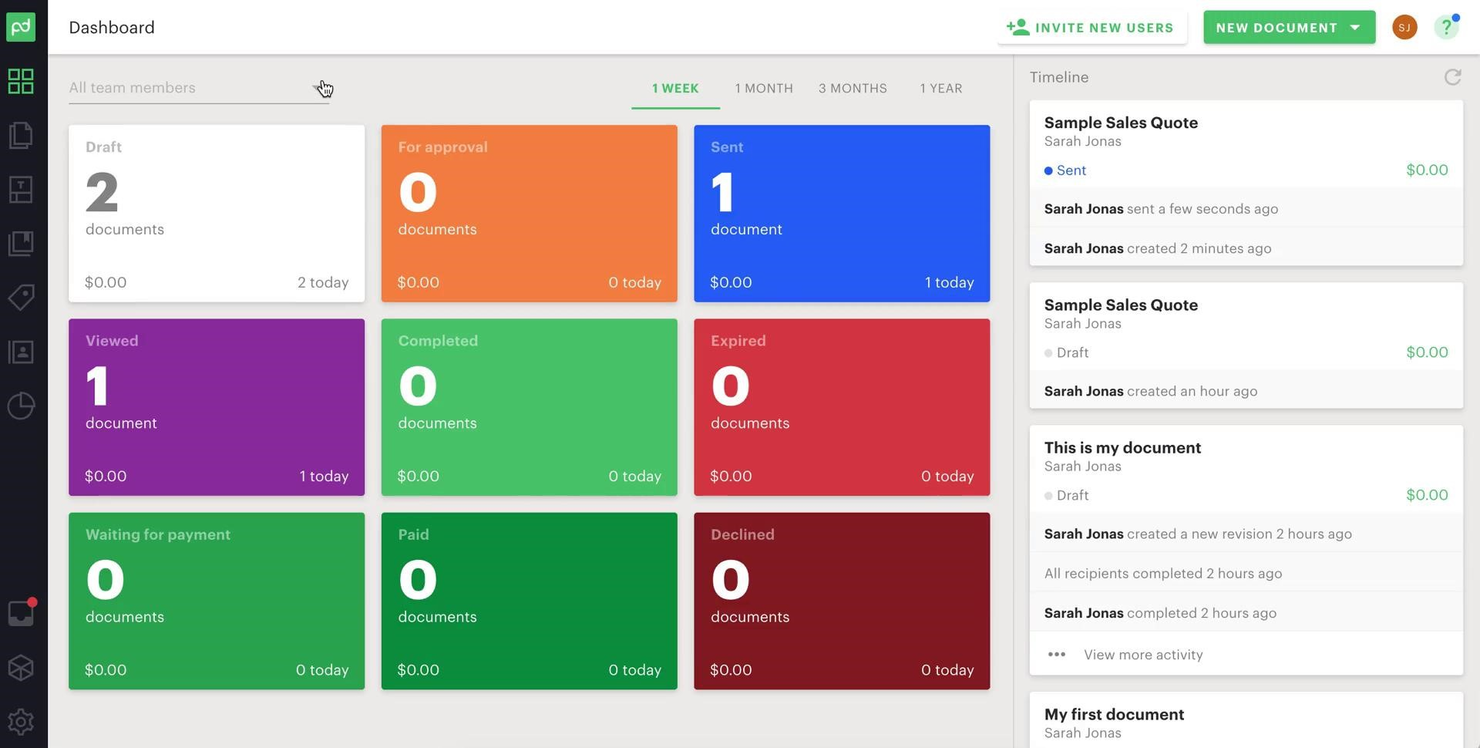The image size is (1480, 748).
Task: Switch to the 1 Month tab
Action: pos(764,88)
